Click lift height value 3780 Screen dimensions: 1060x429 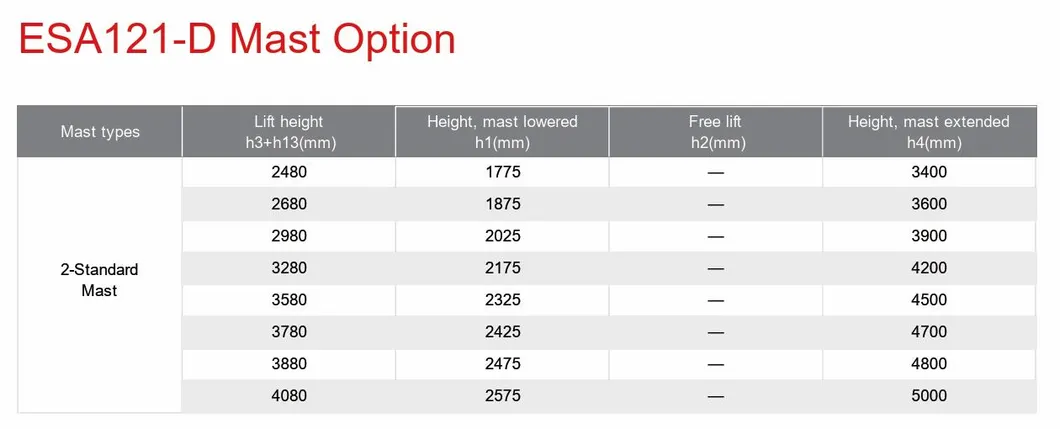coord(288,332)
